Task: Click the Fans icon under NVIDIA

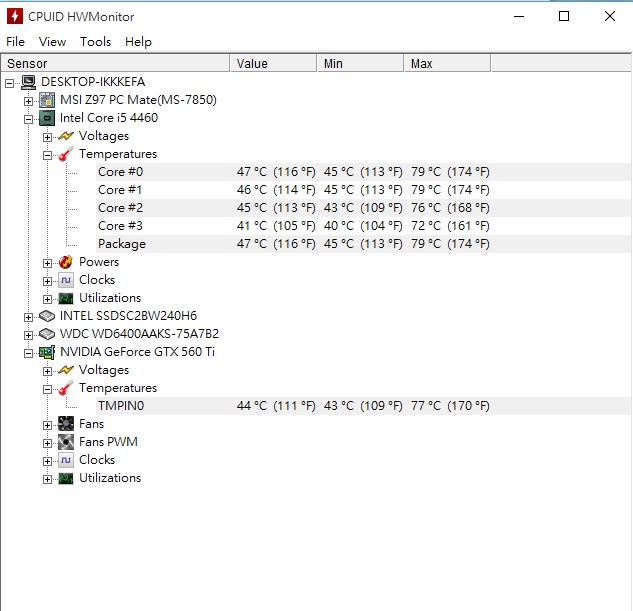Action: 66,424
